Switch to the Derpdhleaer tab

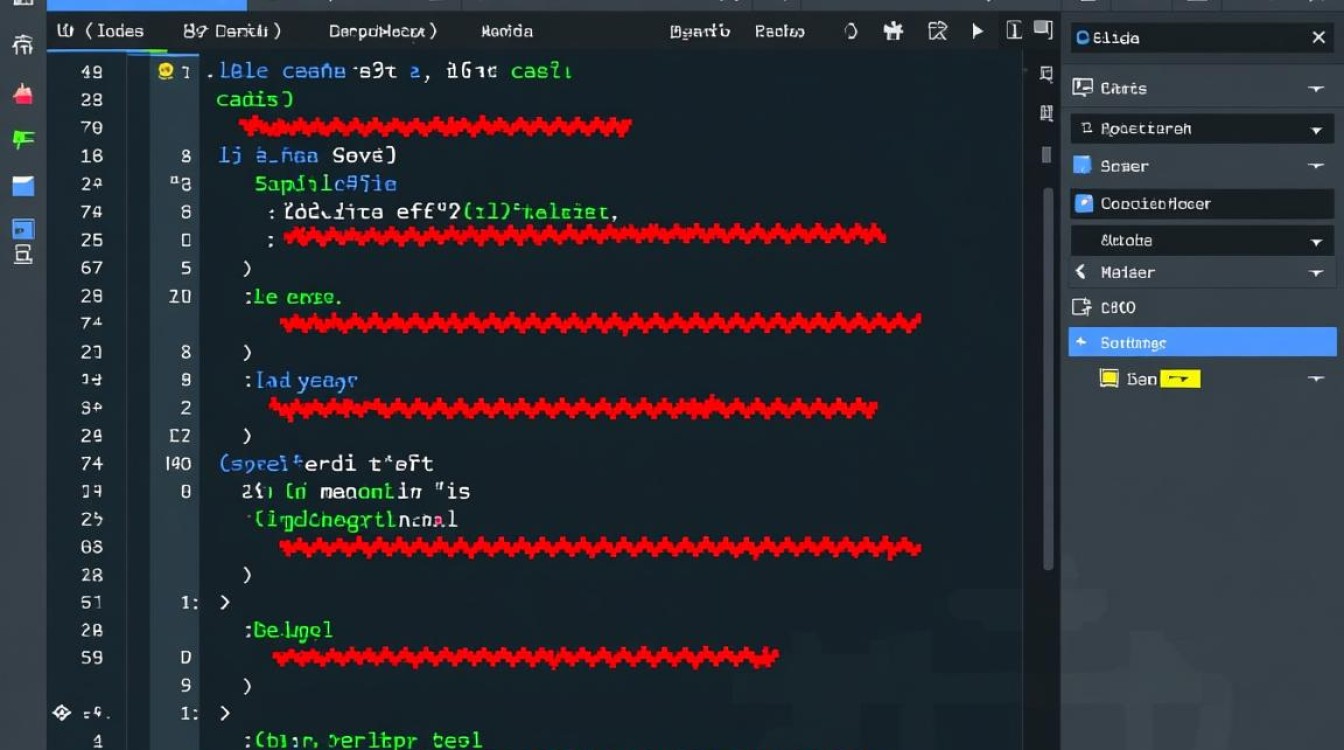tap(382, 31)
